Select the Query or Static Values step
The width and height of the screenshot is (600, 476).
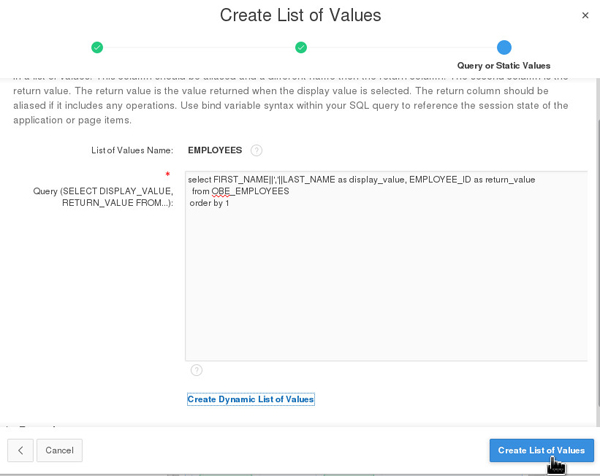click(x=504, y=48)
